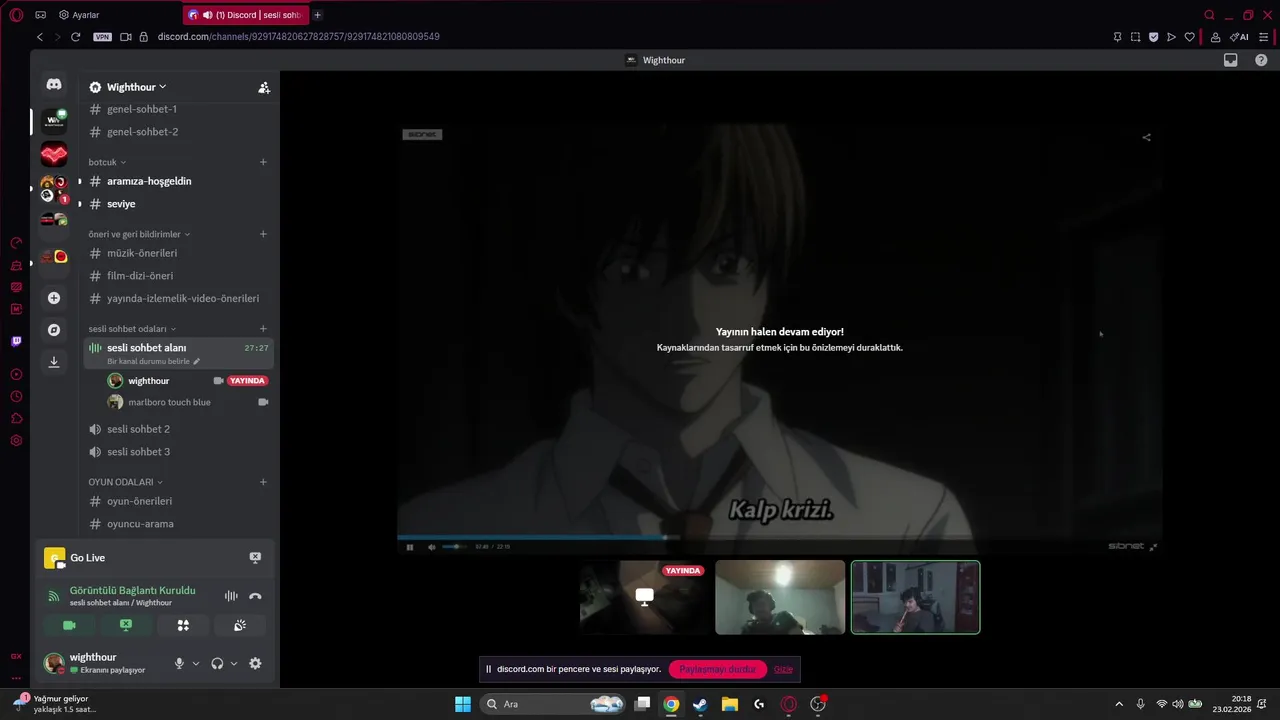Open the soundboard icon
This screenshot has width=1280, height=720.
pos(240,625)
